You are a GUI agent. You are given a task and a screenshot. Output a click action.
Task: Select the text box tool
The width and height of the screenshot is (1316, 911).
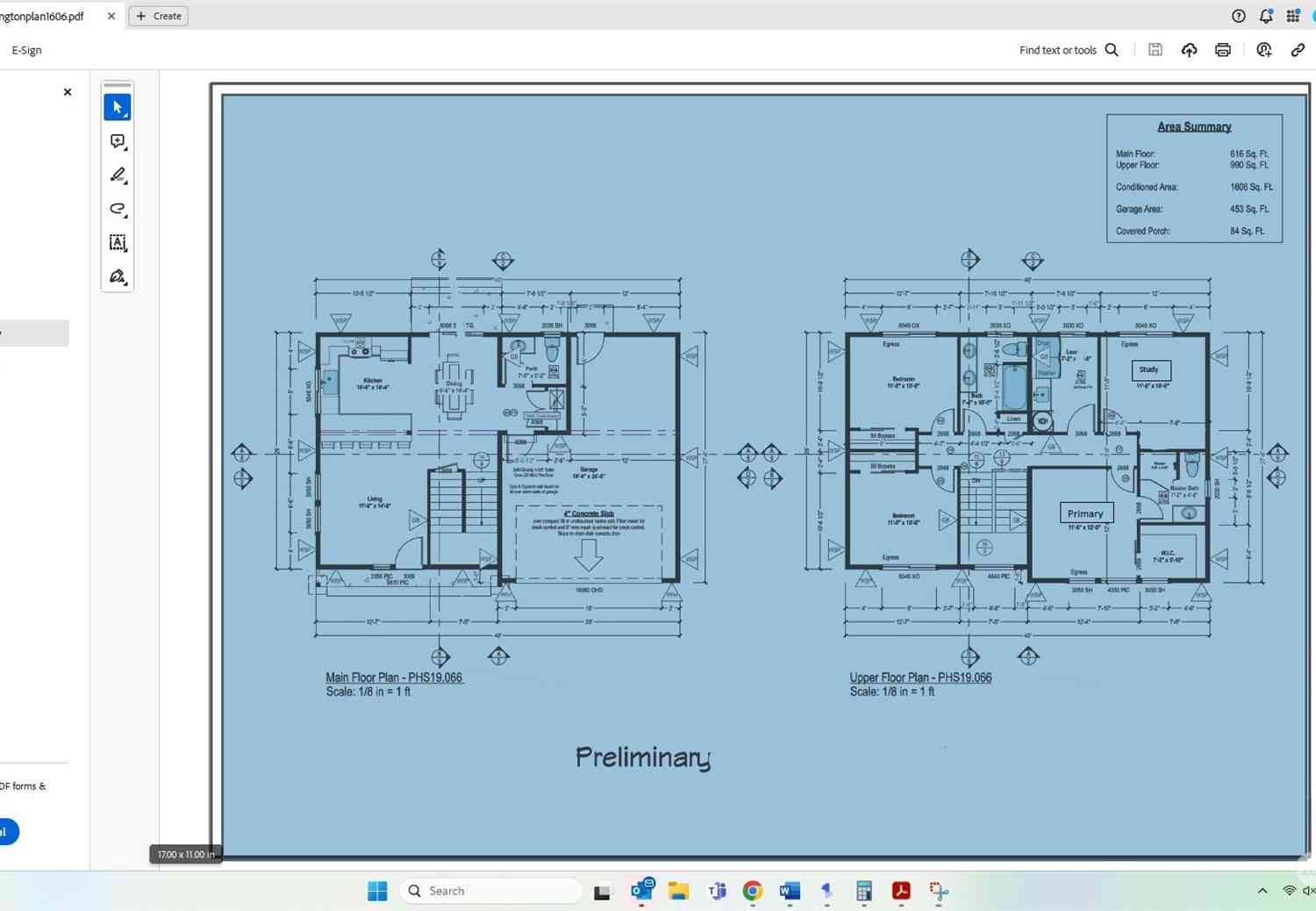tap(118, 242)
